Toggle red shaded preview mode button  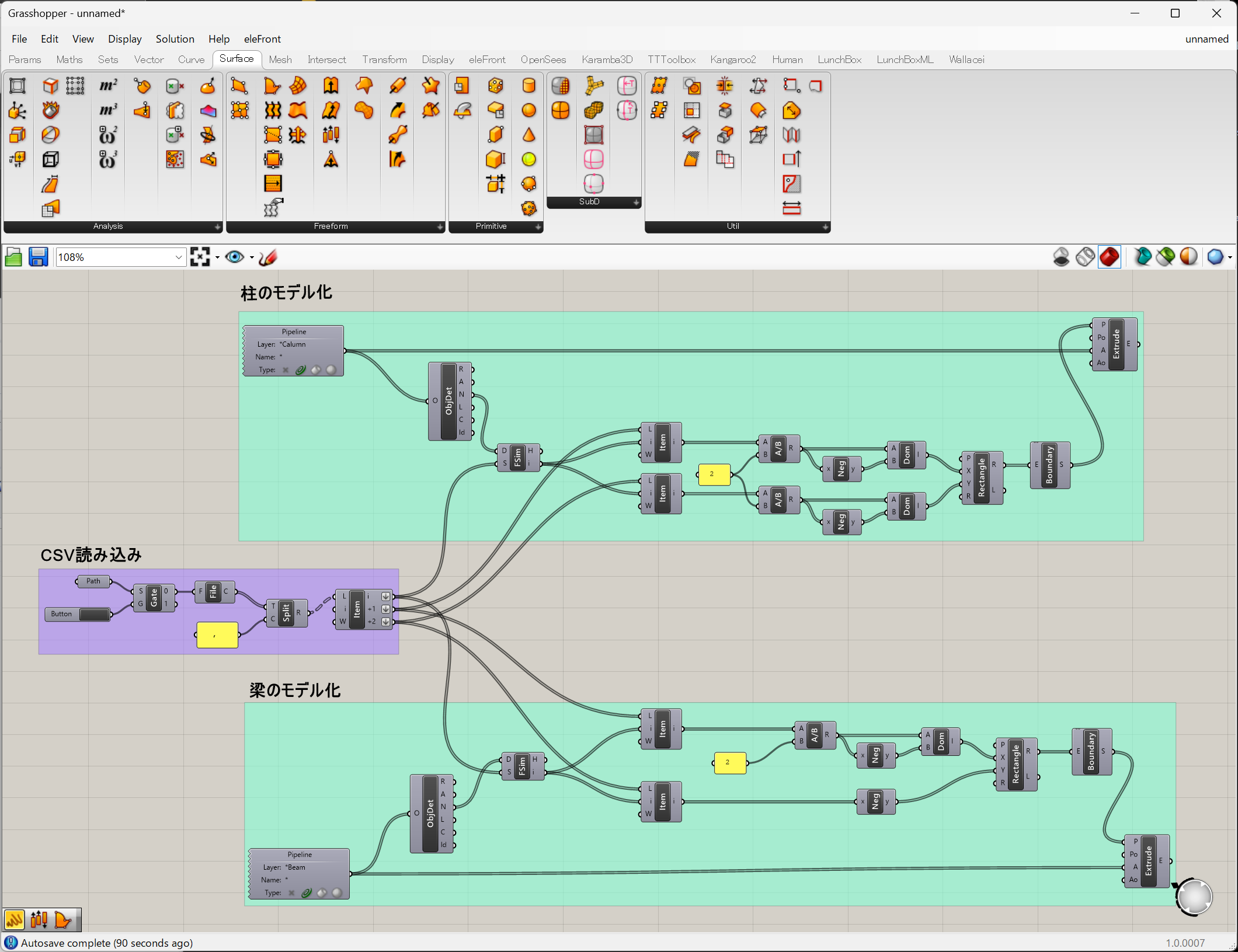click(1109, 257)
